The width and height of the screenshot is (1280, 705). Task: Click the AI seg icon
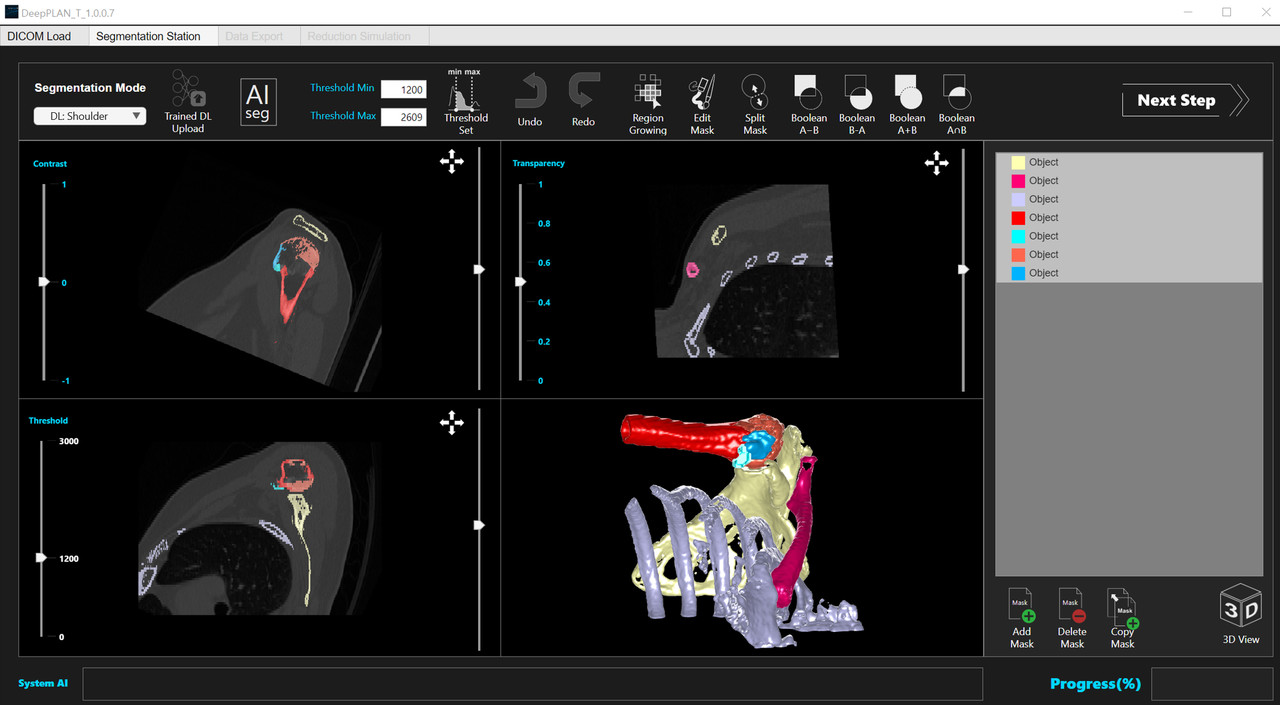(257, 101)
